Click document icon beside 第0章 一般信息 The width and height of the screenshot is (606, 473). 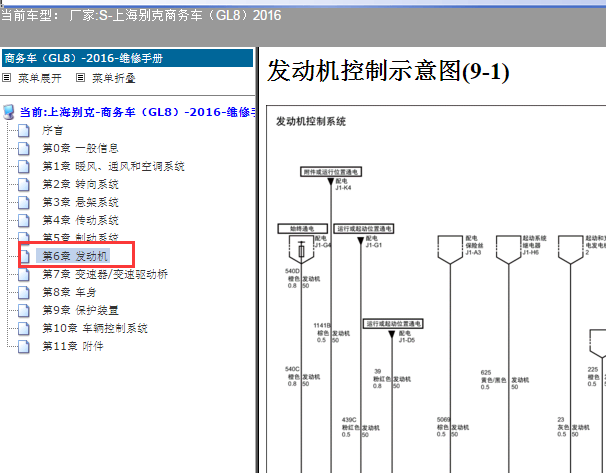tap(24, 148)
